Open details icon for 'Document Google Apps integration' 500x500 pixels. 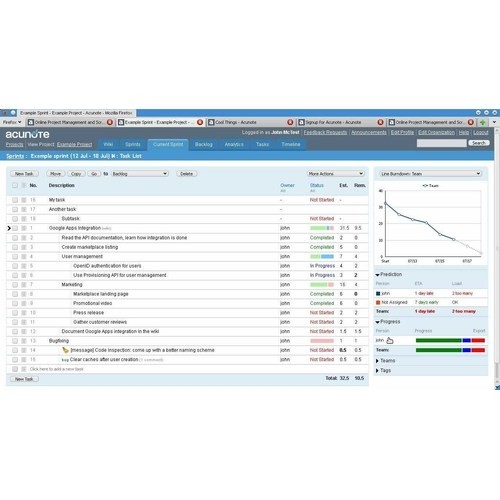(24, 332)
